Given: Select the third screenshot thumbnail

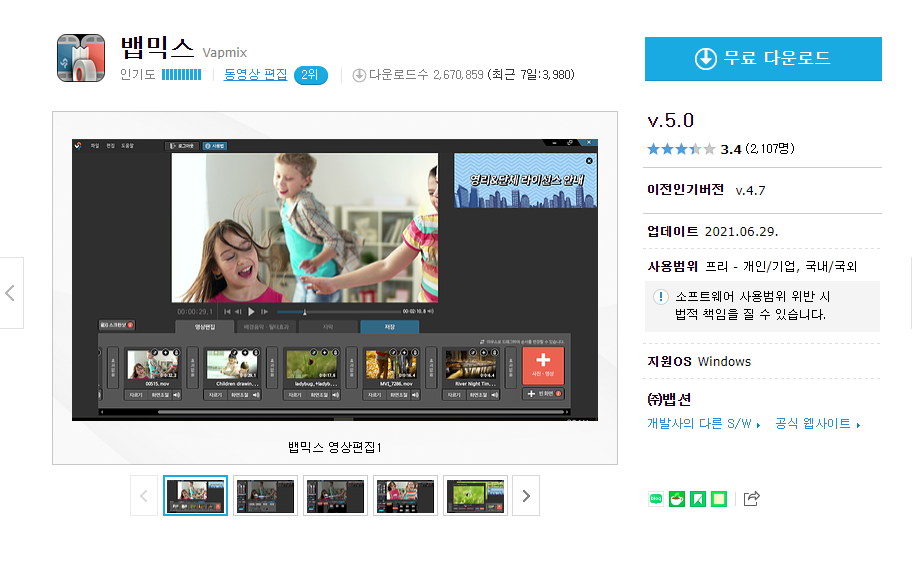Looking at the screenshot, I should (335, 496).
